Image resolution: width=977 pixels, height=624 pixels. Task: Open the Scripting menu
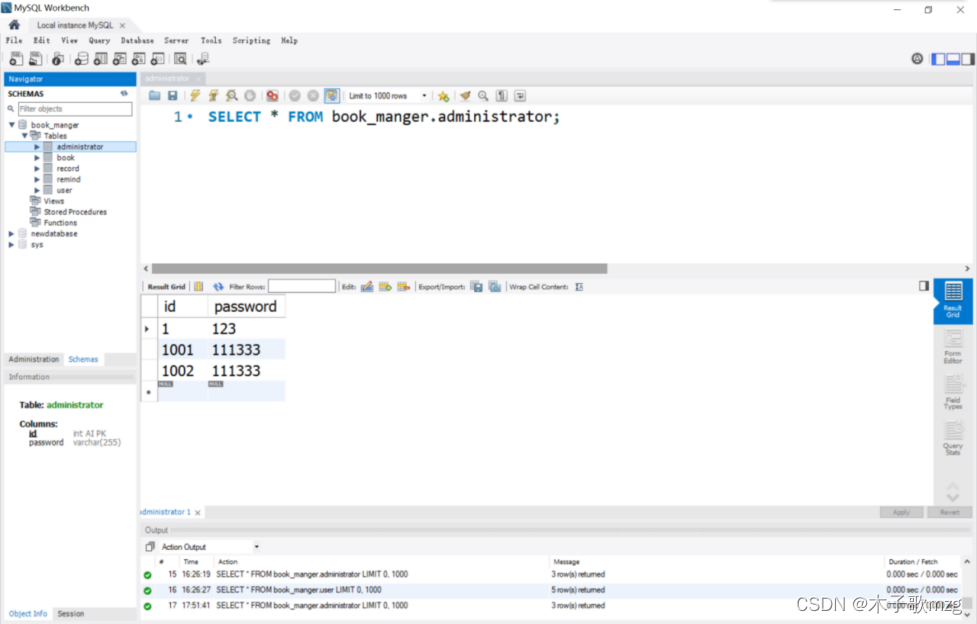tap(251, 41)
